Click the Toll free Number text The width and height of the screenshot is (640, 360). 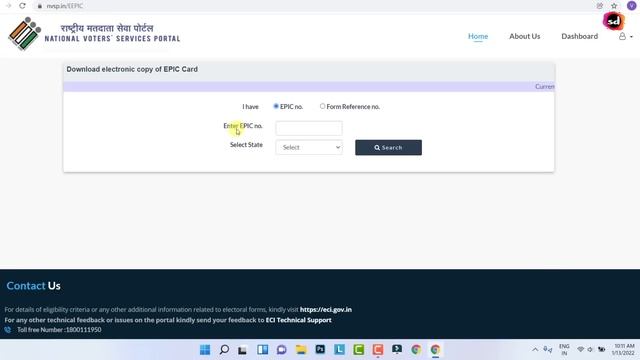tap(59, 330)
